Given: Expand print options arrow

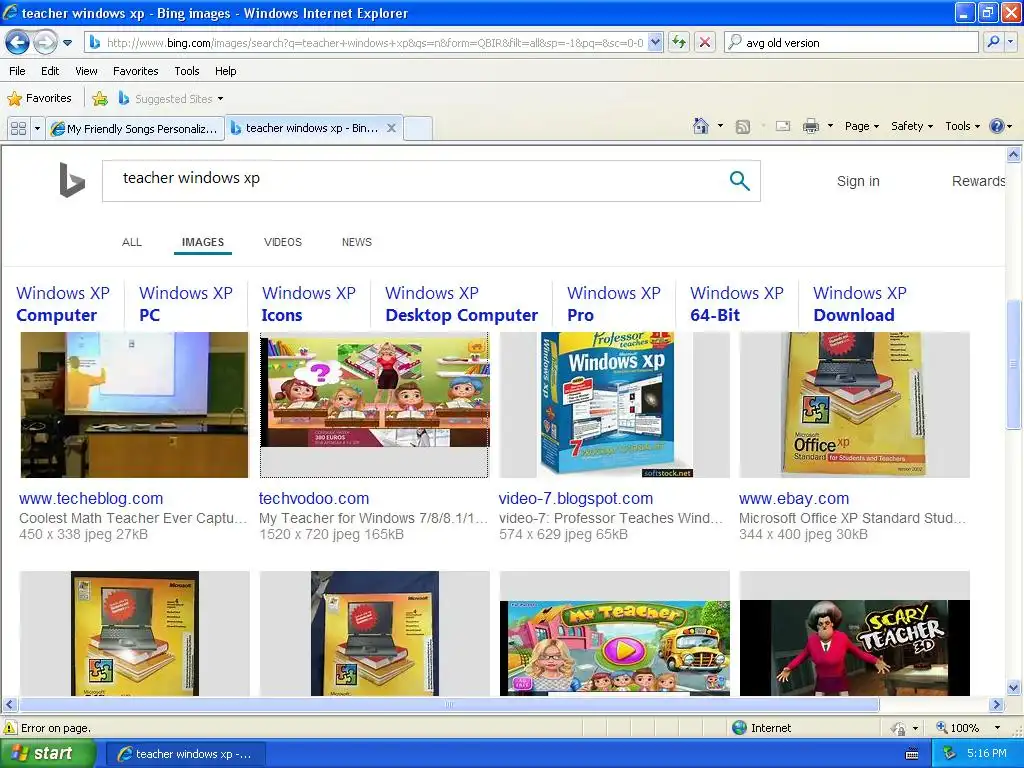Looking at the screenshot, I should pos(830,126).
